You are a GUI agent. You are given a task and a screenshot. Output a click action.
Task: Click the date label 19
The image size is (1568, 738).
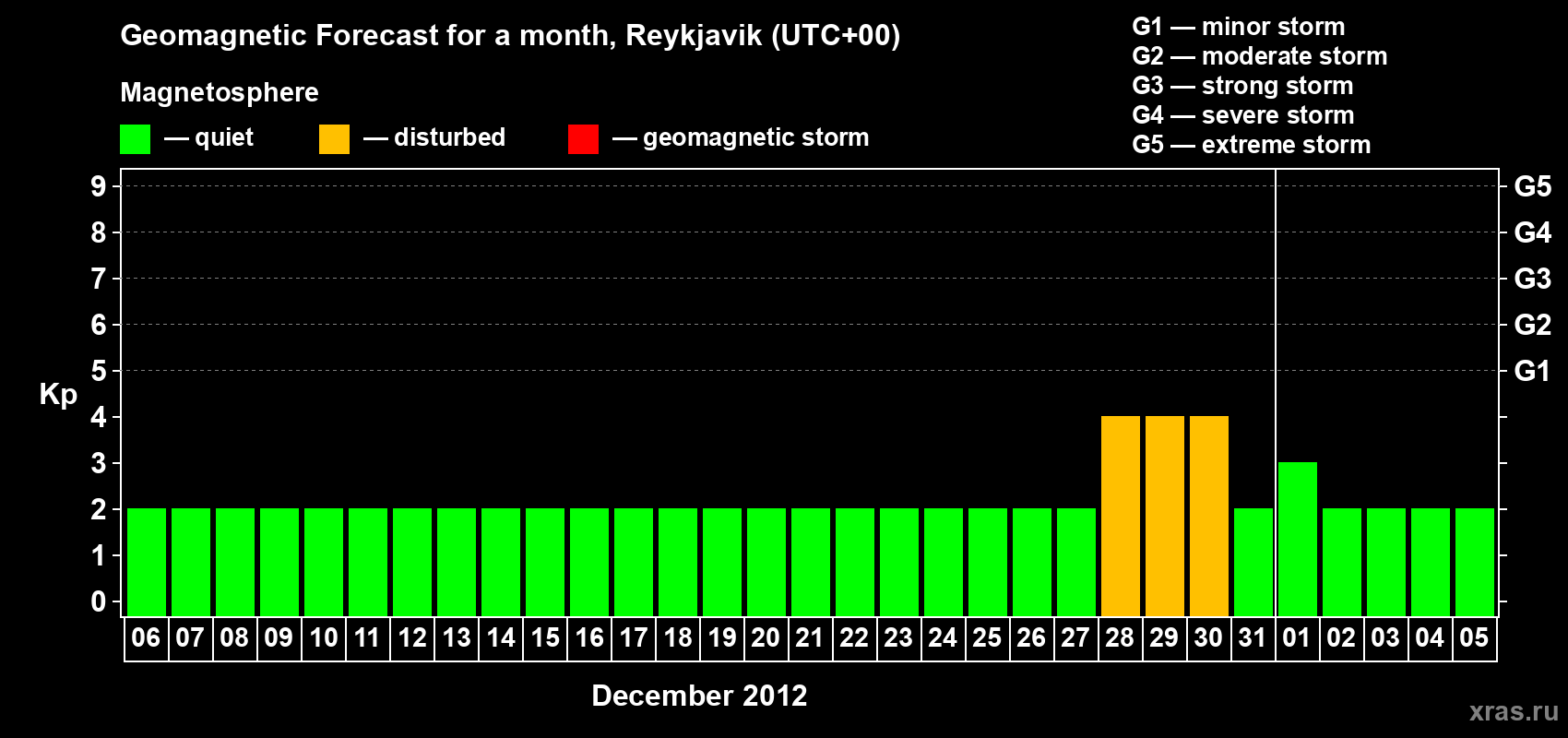721,637
